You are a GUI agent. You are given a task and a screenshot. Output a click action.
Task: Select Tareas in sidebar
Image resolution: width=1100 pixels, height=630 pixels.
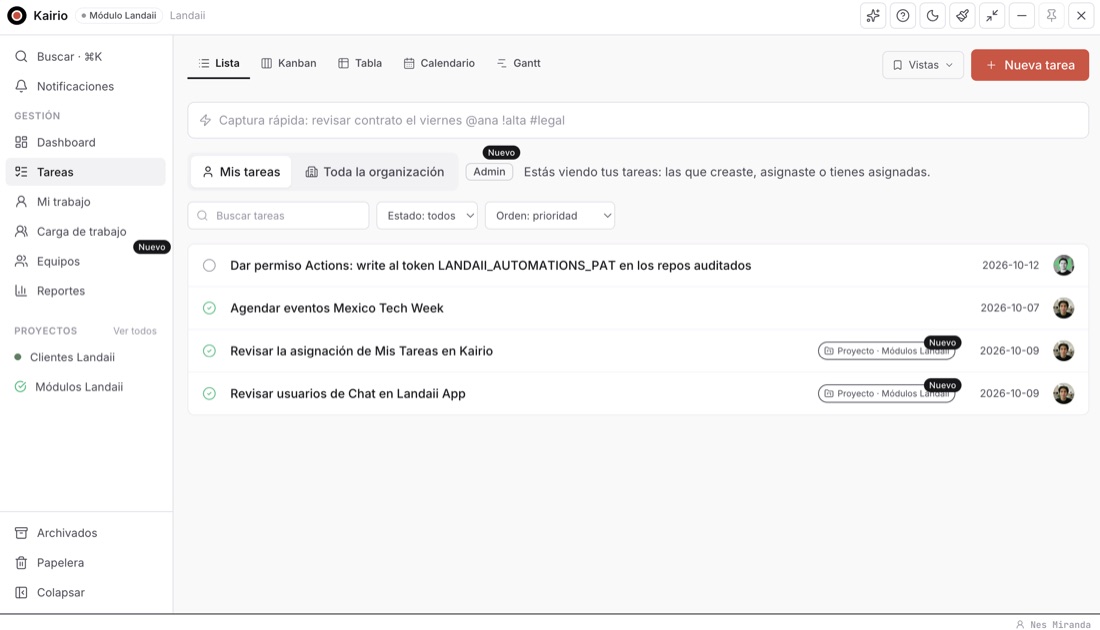tap(86, 172)
